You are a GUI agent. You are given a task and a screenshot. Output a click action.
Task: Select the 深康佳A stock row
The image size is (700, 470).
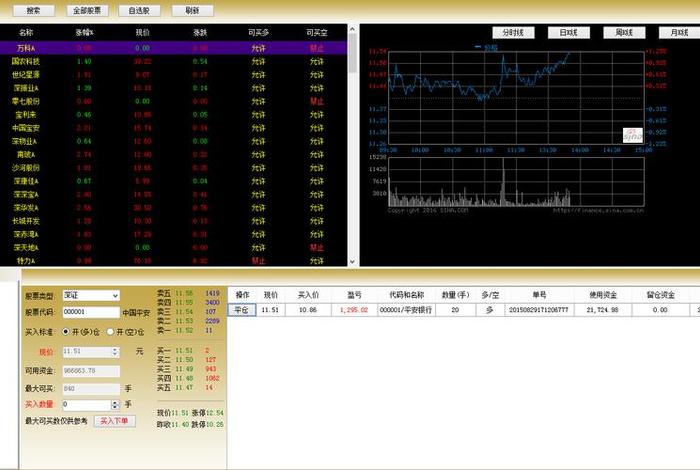[x=173, y=181]
